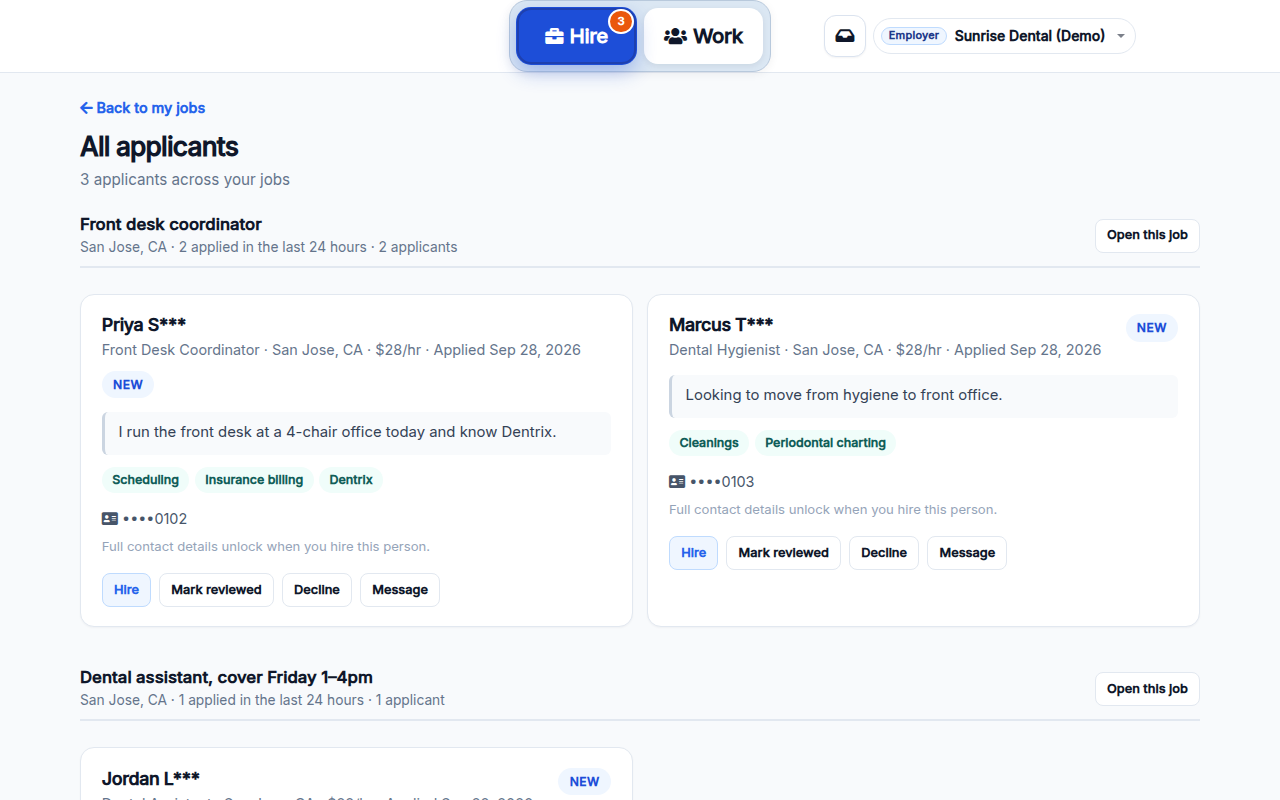Click the Dentrix skill tag
The height and width of the screenshot is (800, 1280).
pyautogui.click(x=351, y=480)
